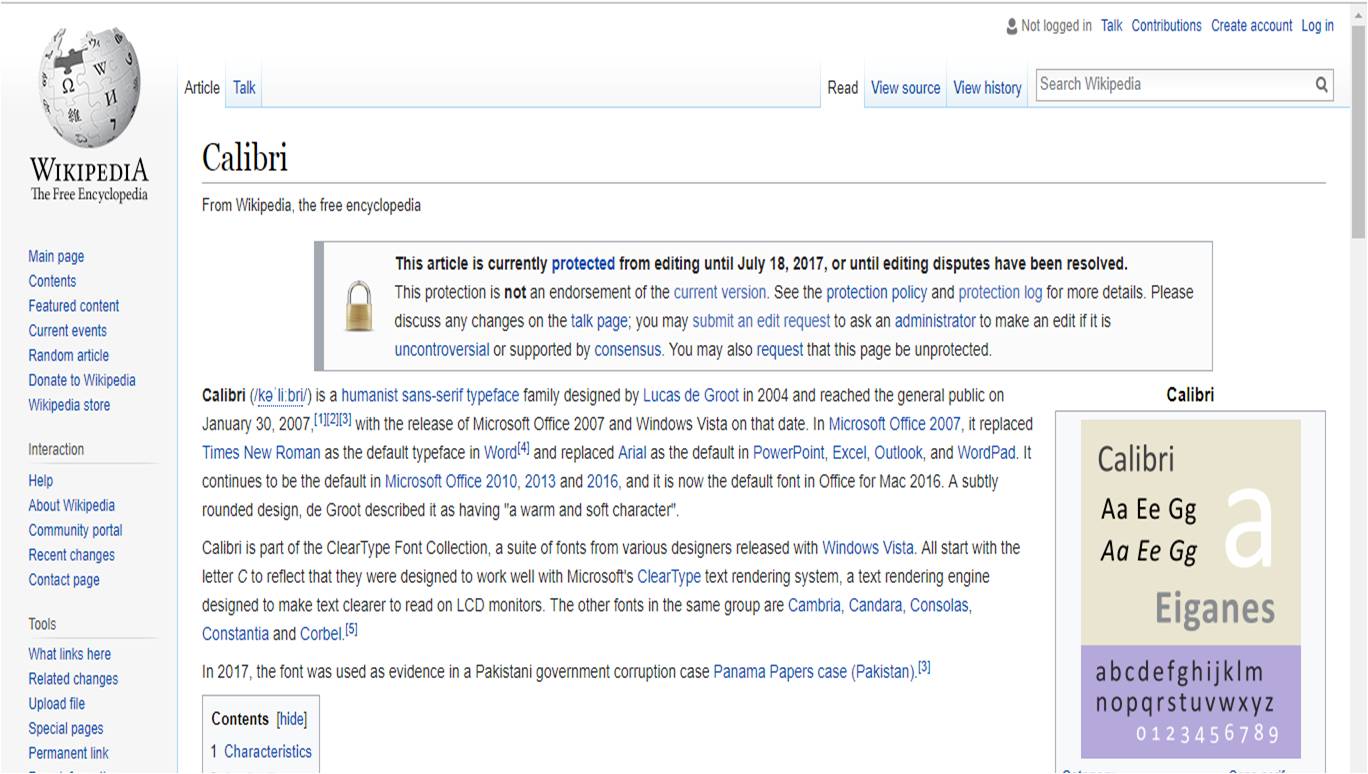Image resolution: width=1368 pixels, height=774 pixels.
Task: Switch to the Talk tab
Action: pyautogui.click(x=244, y=88)
